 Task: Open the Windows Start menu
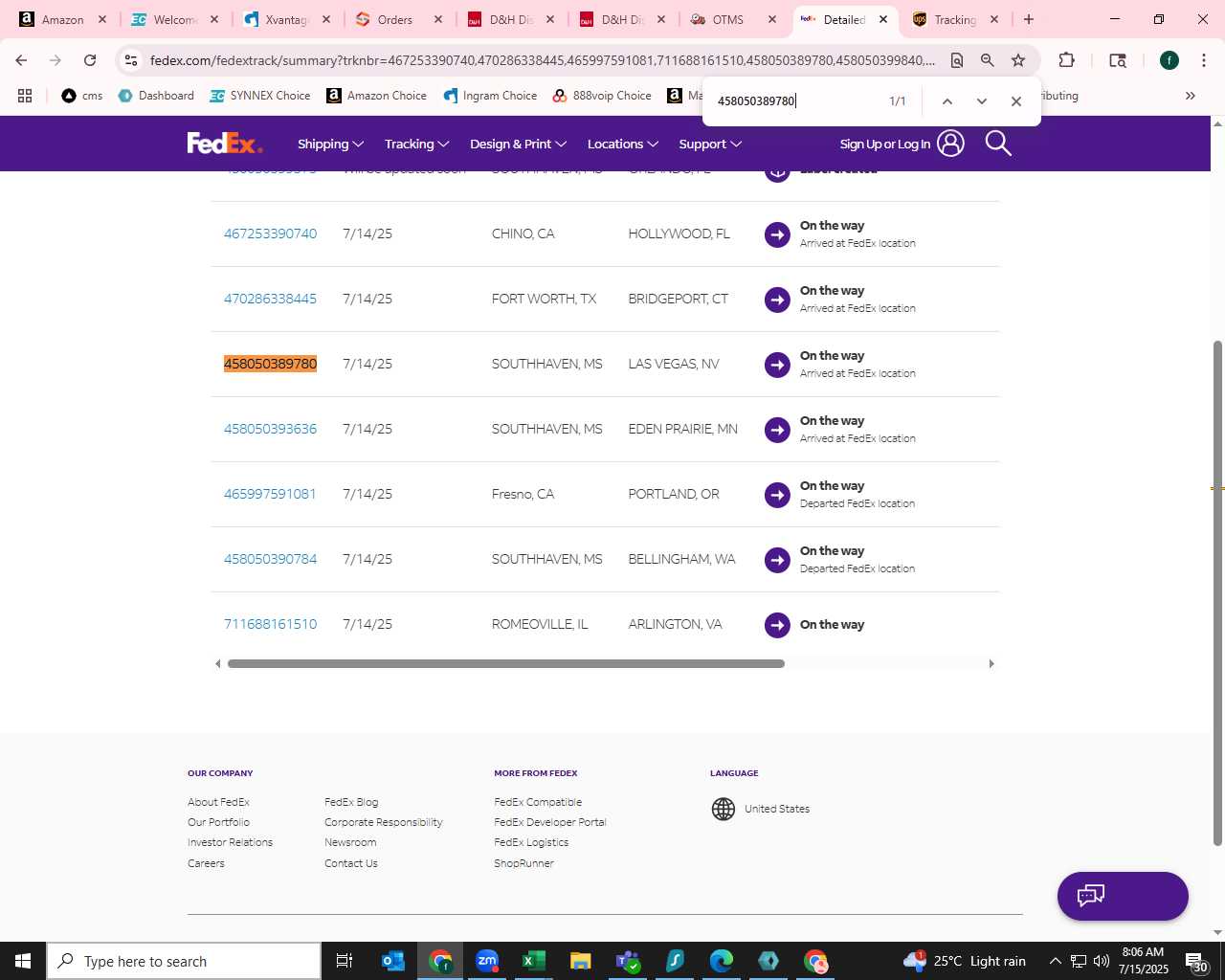pos(23,961)
